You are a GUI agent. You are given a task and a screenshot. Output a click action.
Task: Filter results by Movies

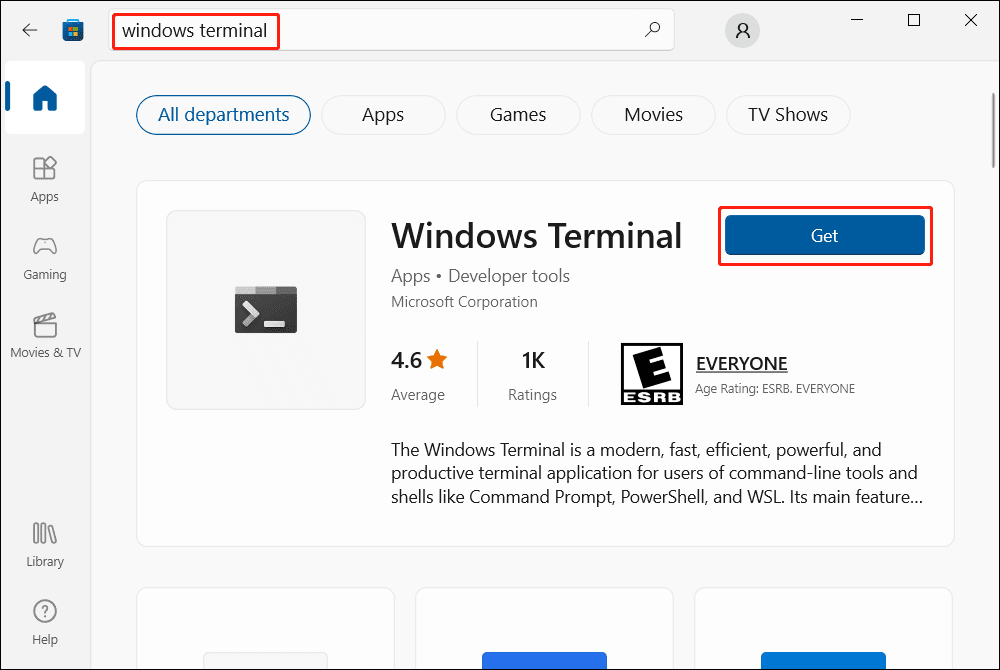(x=653, y=115)
